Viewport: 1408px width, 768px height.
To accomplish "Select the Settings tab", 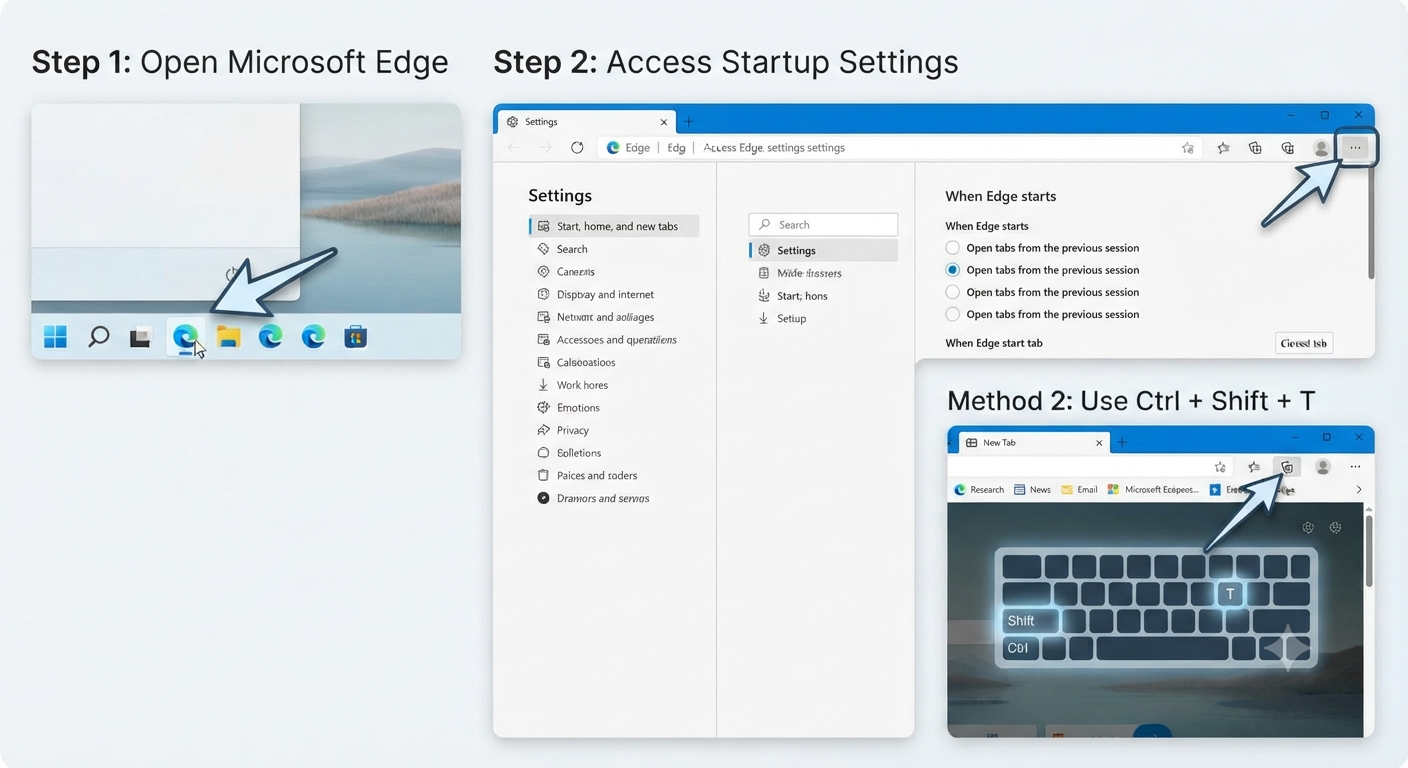I will [586, 121].
